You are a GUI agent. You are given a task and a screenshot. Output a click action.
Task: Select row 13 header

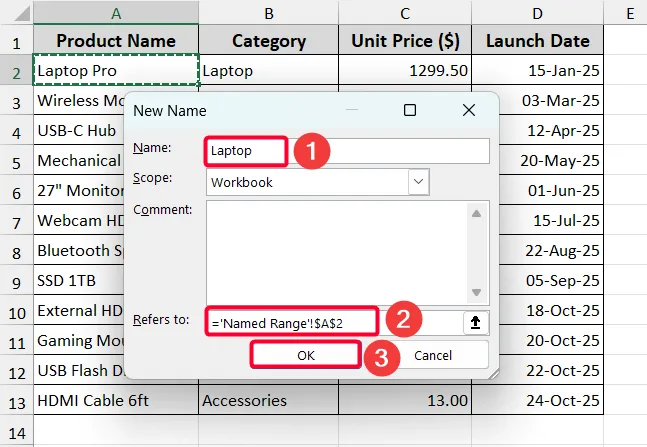17,402
